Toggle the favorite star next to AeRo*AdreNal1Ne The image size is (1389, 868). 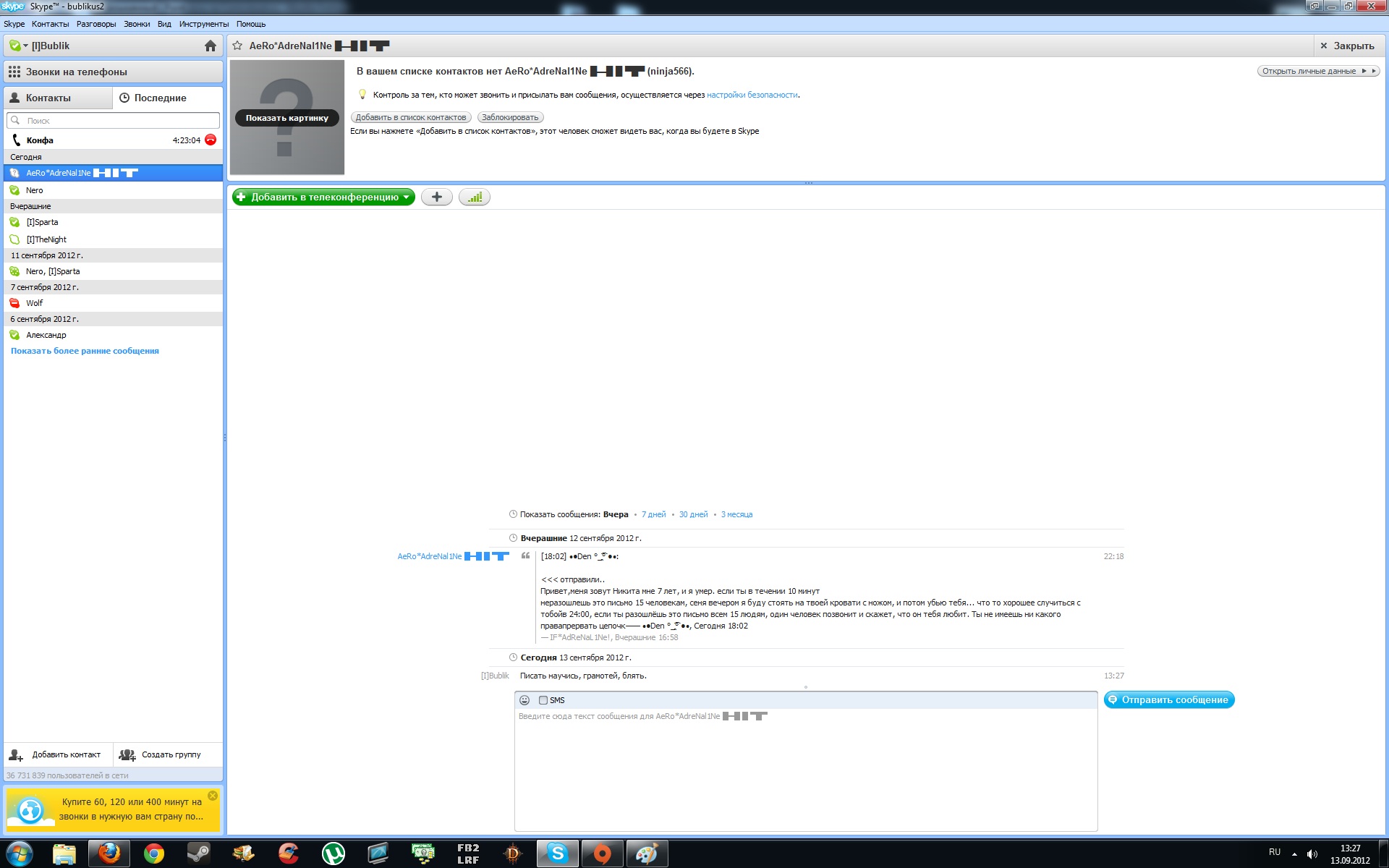[237, 46]
